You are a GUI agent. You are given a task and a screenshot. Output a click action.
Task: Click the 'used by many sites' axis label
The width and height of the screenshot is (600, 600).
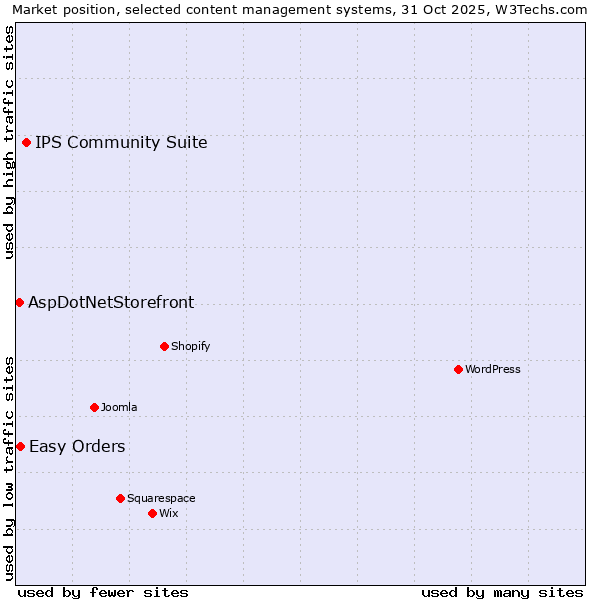tap(502, 592)
